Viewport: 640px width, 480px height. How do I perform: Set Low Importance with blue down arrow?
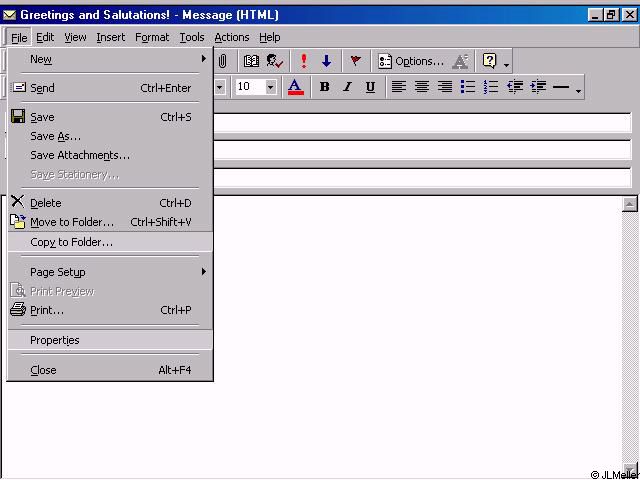tap(326, 61)
